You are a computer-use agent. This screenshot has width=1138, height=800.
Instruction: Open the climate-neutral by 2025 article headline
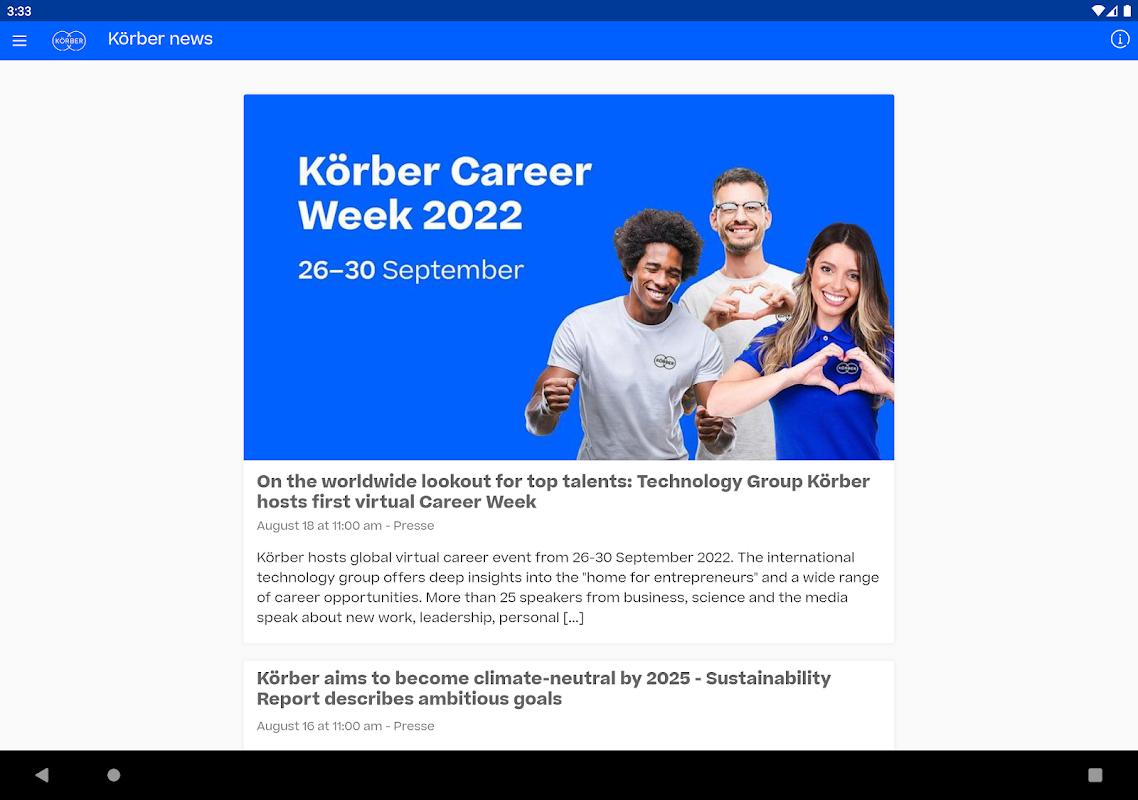tap(544, 688)
